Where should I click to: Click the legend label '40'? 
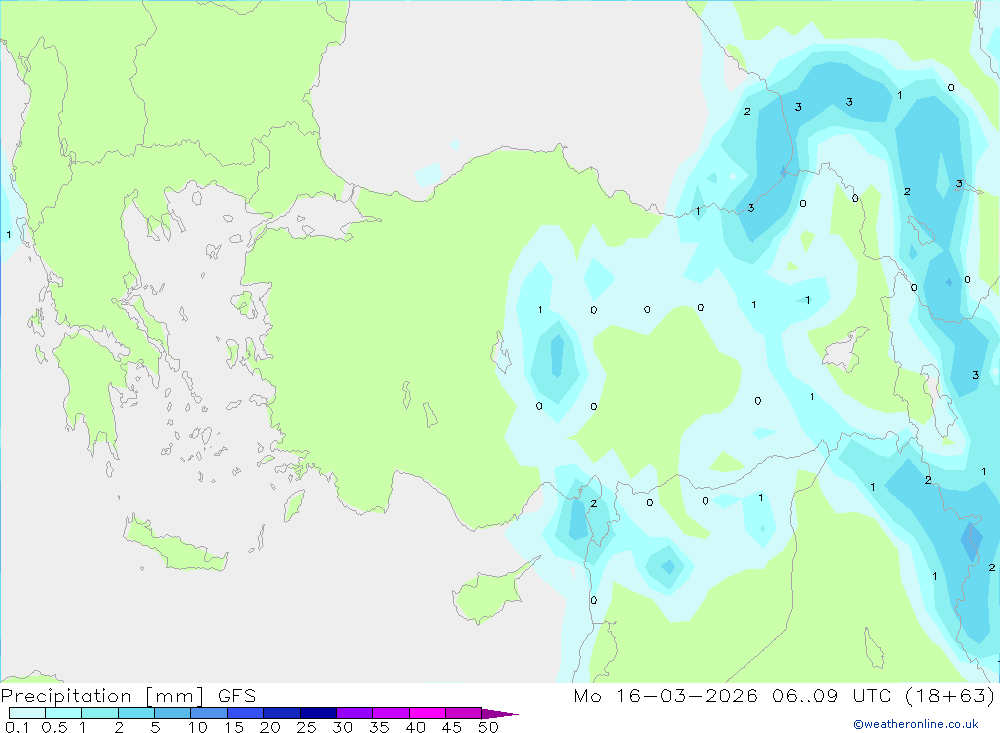(416, 727)
